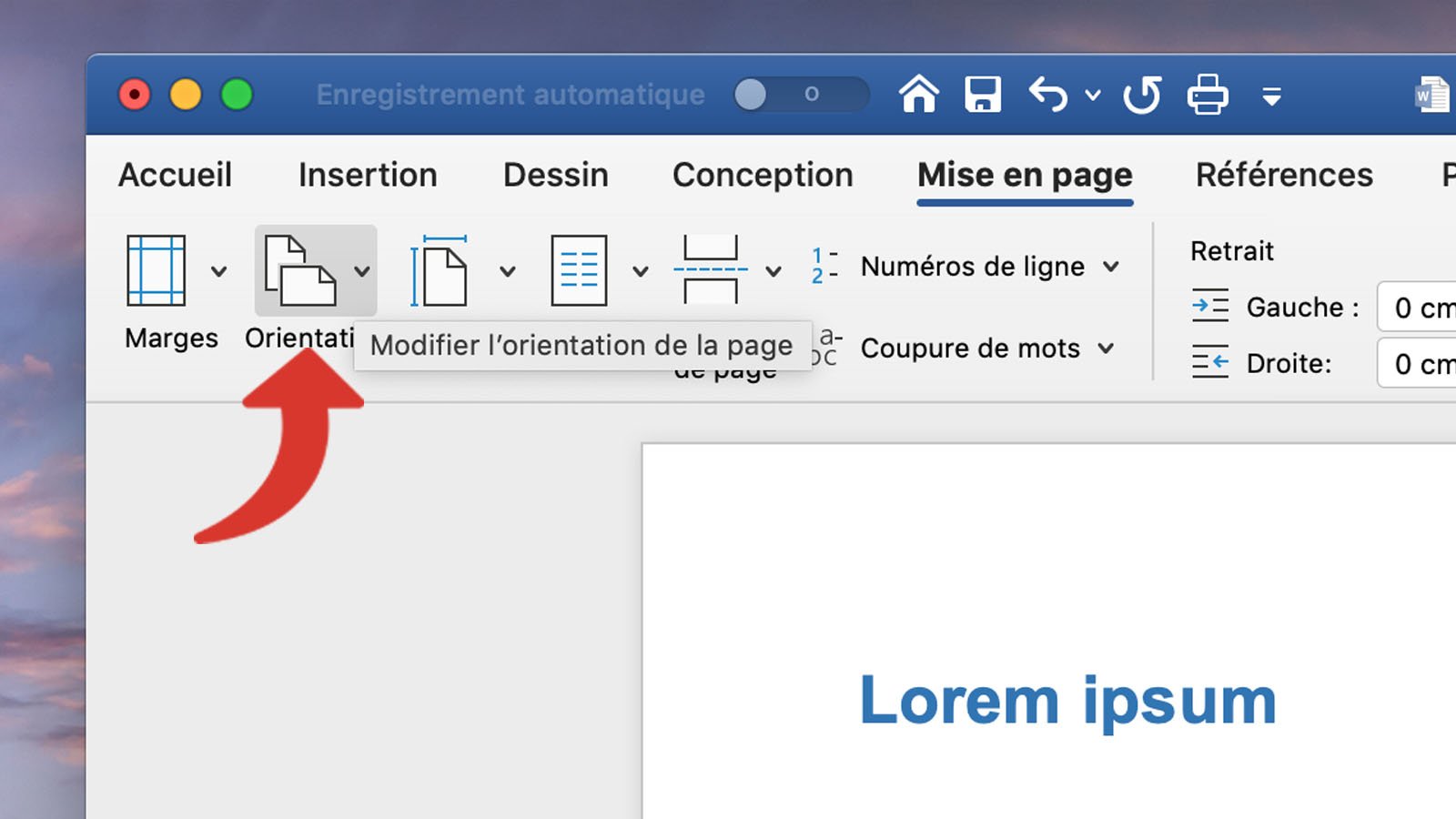Save the document with floppy icon
The width and height of the screenshot is (1456, 819).
[983, 94]
